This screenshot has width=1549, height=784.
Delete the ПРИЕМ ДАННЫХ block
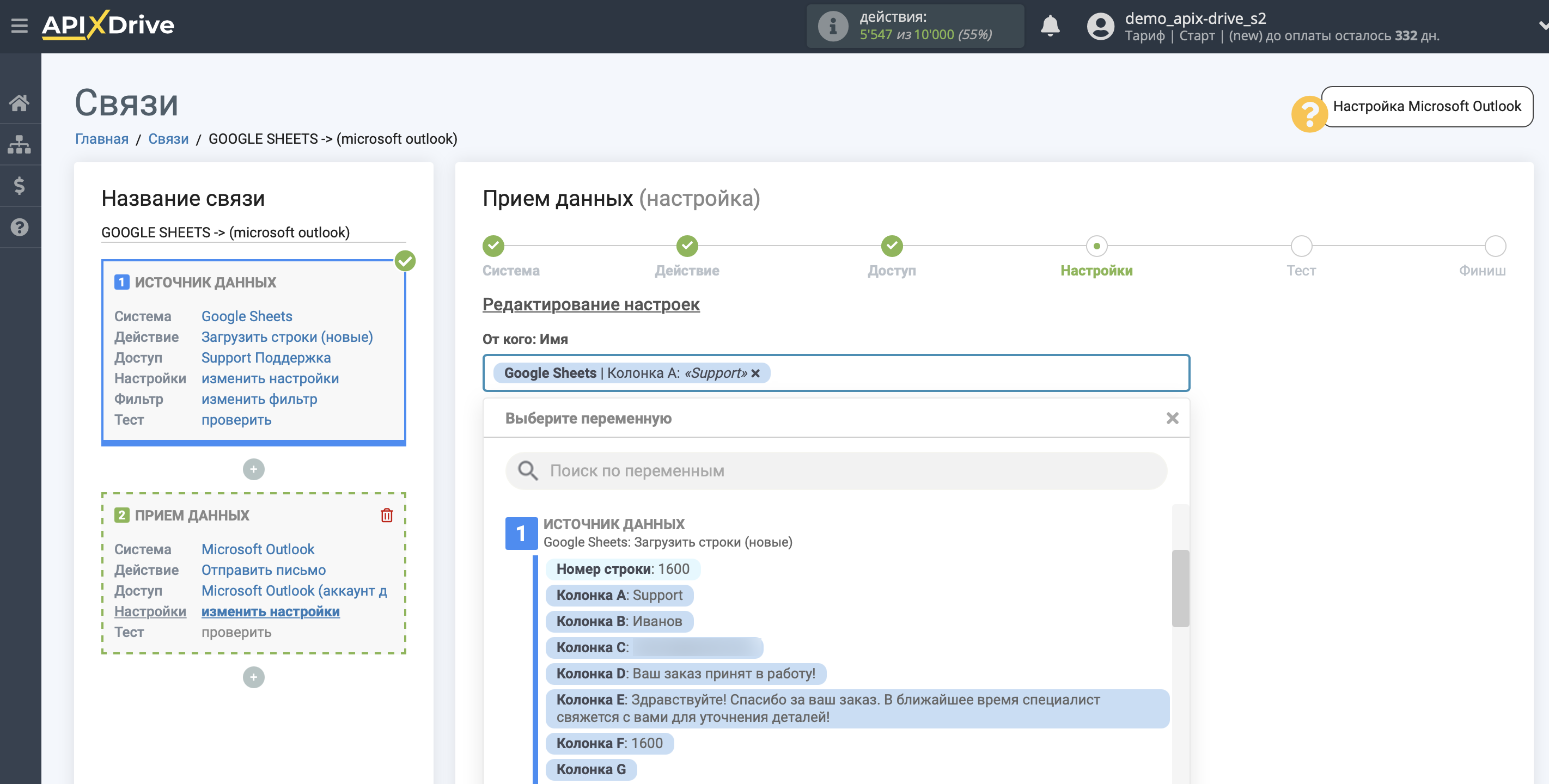pos(387,515)
